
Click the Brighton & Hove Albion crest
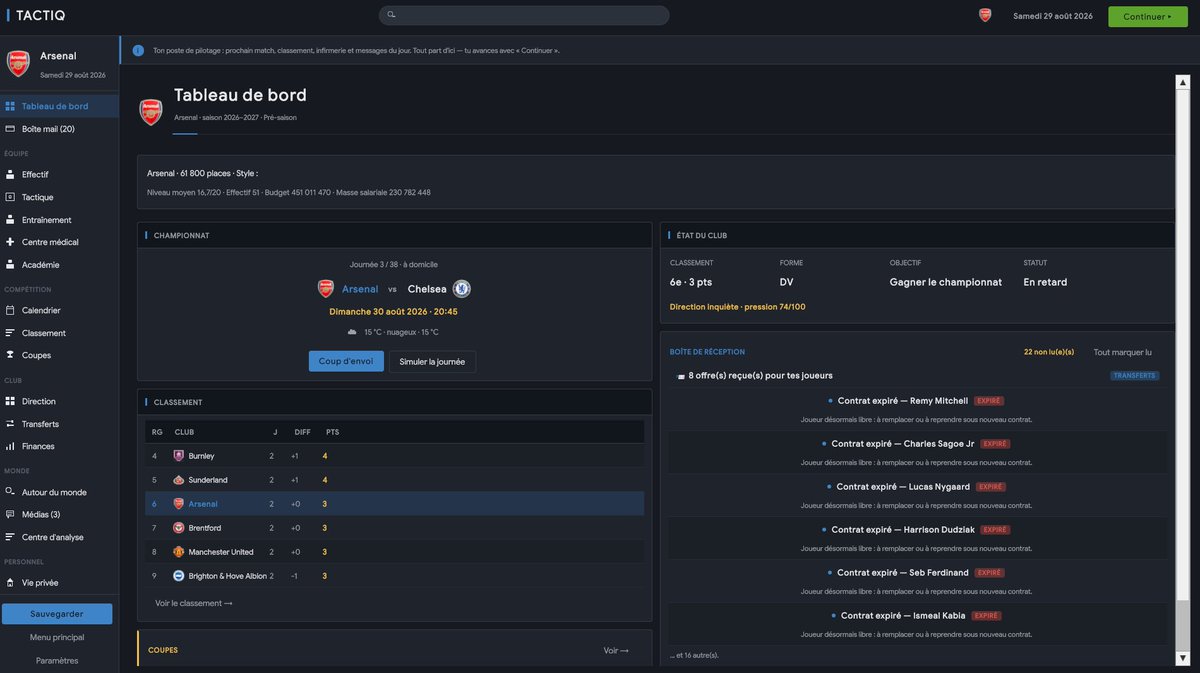pyautogui.click(x=179, y=576)
